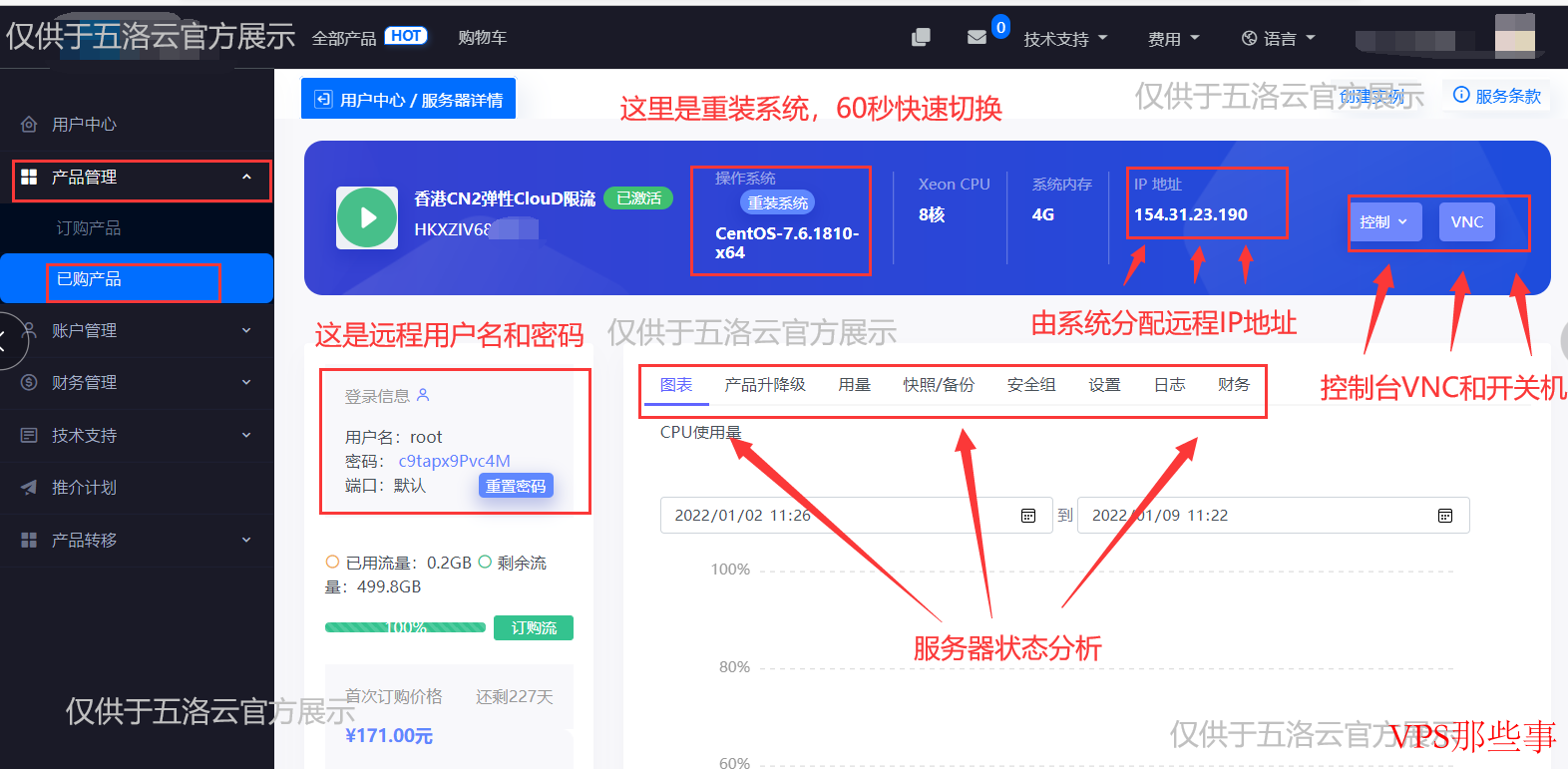Switch to the 快照/备份 tab
Screen dimensions: 1568x769
point(939,385)
